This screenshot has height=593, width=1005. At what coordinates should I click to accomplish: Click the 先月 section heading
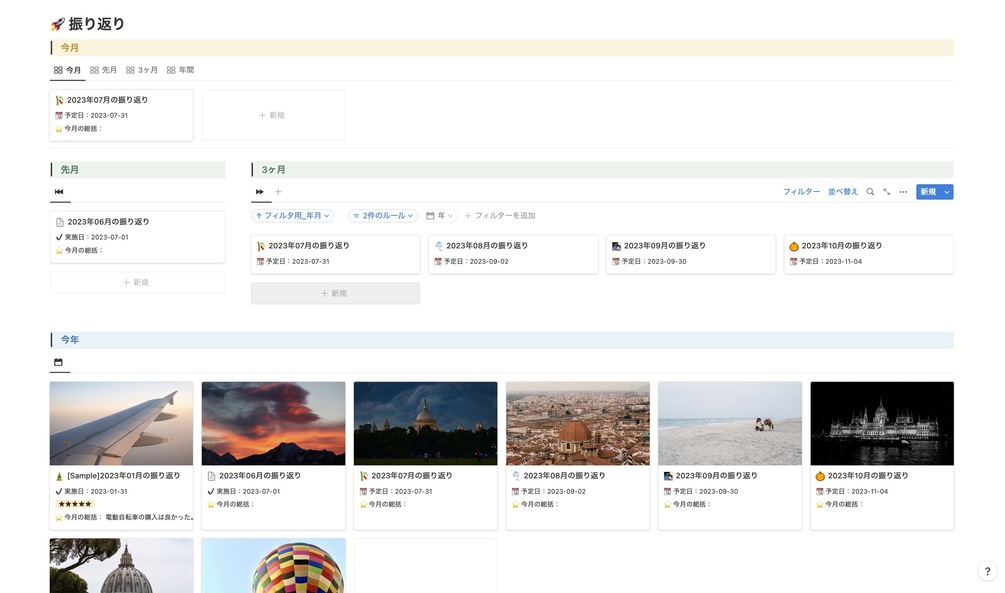click(x=69, y=170)
